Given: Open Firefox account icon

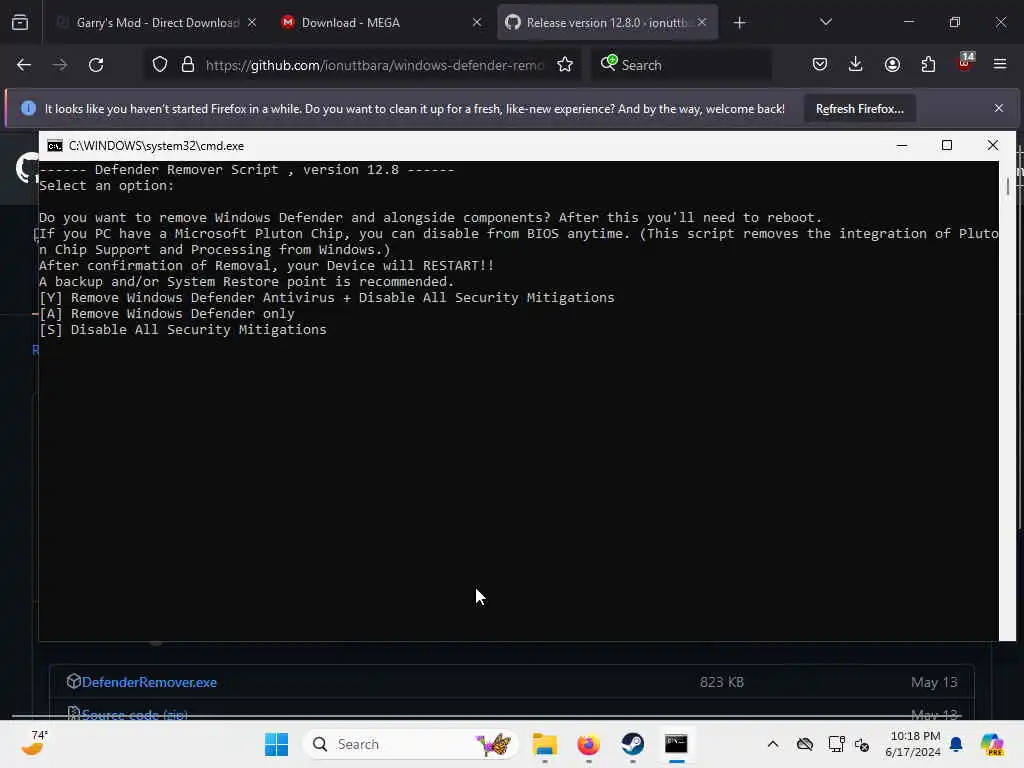Looking at the screenshot, I should pos(892,65).
